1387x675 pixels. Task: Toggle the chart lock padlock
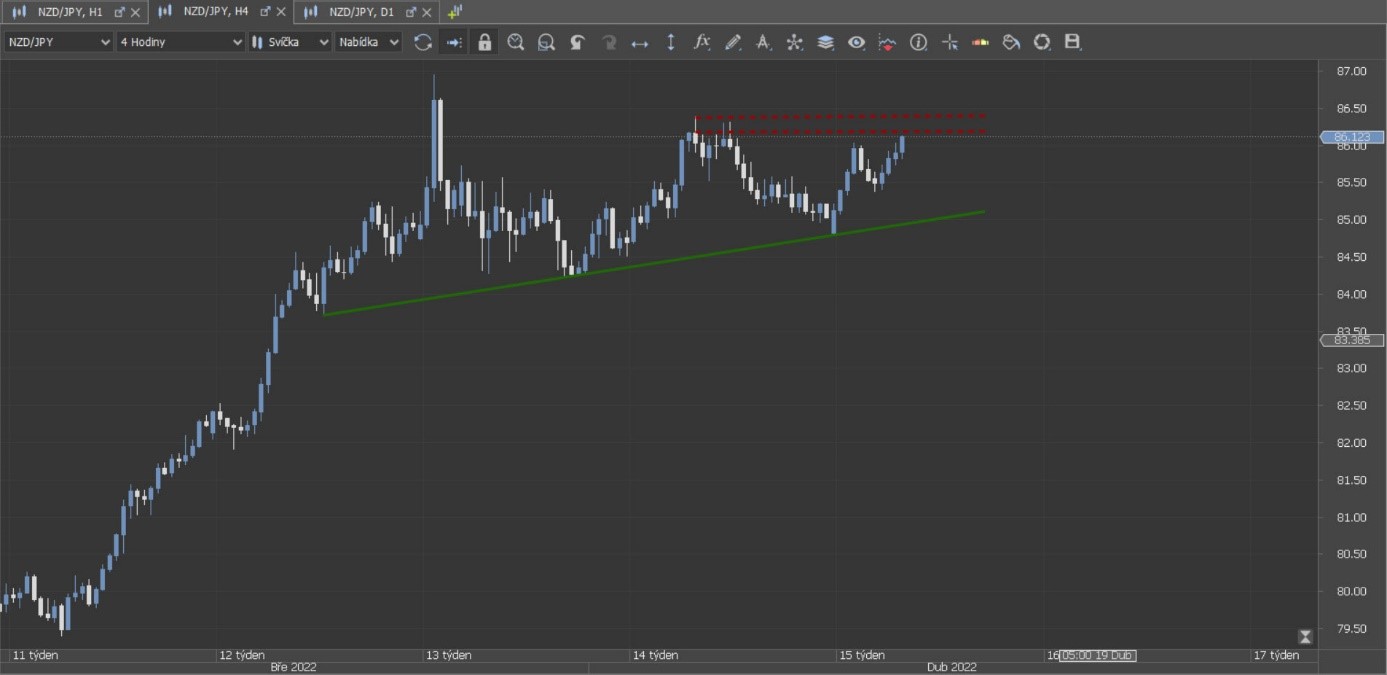(x=485, y=42)
